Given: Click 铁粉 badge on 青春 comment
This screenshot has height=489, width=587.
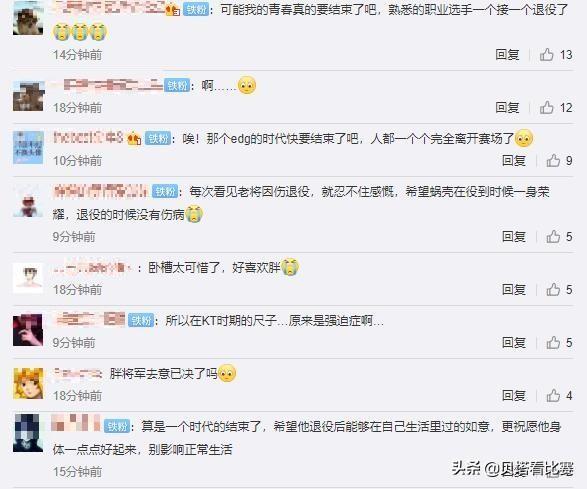Looking at the screenshot, I should pos(196,9).
